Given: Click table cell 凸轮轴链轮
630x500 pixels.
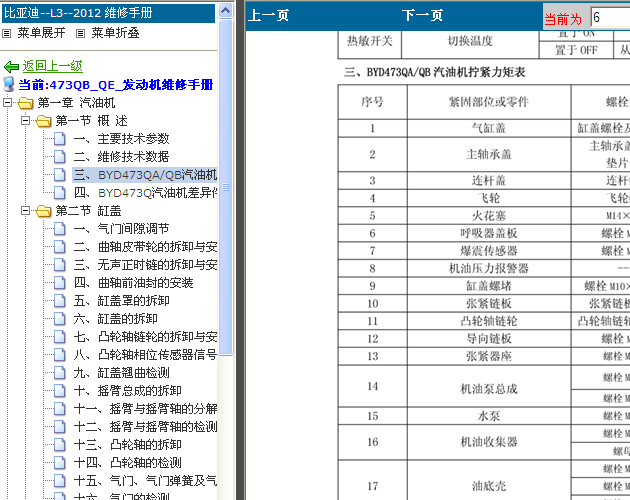Looking at the screenshot, I should coord(489,321).
